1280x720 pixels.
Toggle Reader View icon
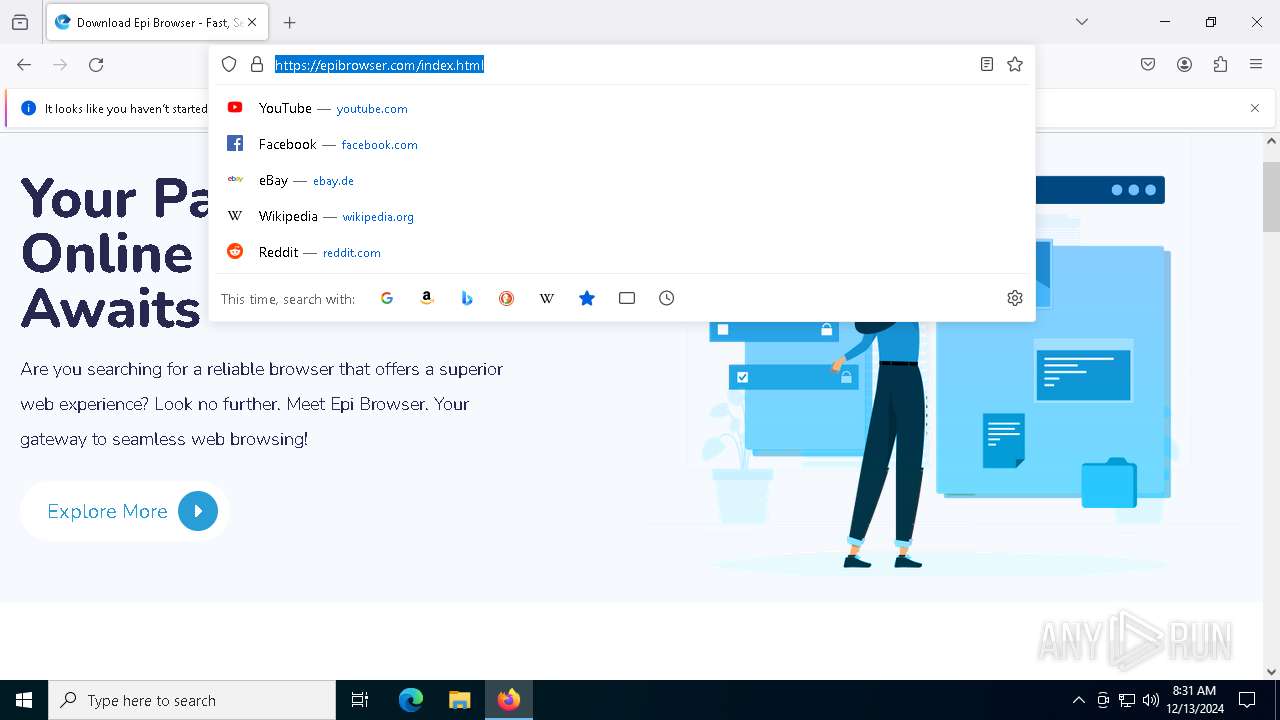(x=987, y=65)
